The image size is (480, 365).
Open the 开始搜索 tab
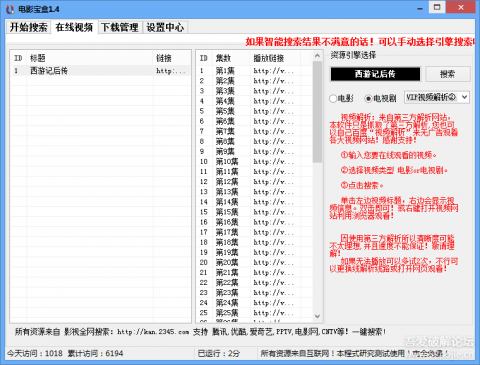tap(28, 27)
